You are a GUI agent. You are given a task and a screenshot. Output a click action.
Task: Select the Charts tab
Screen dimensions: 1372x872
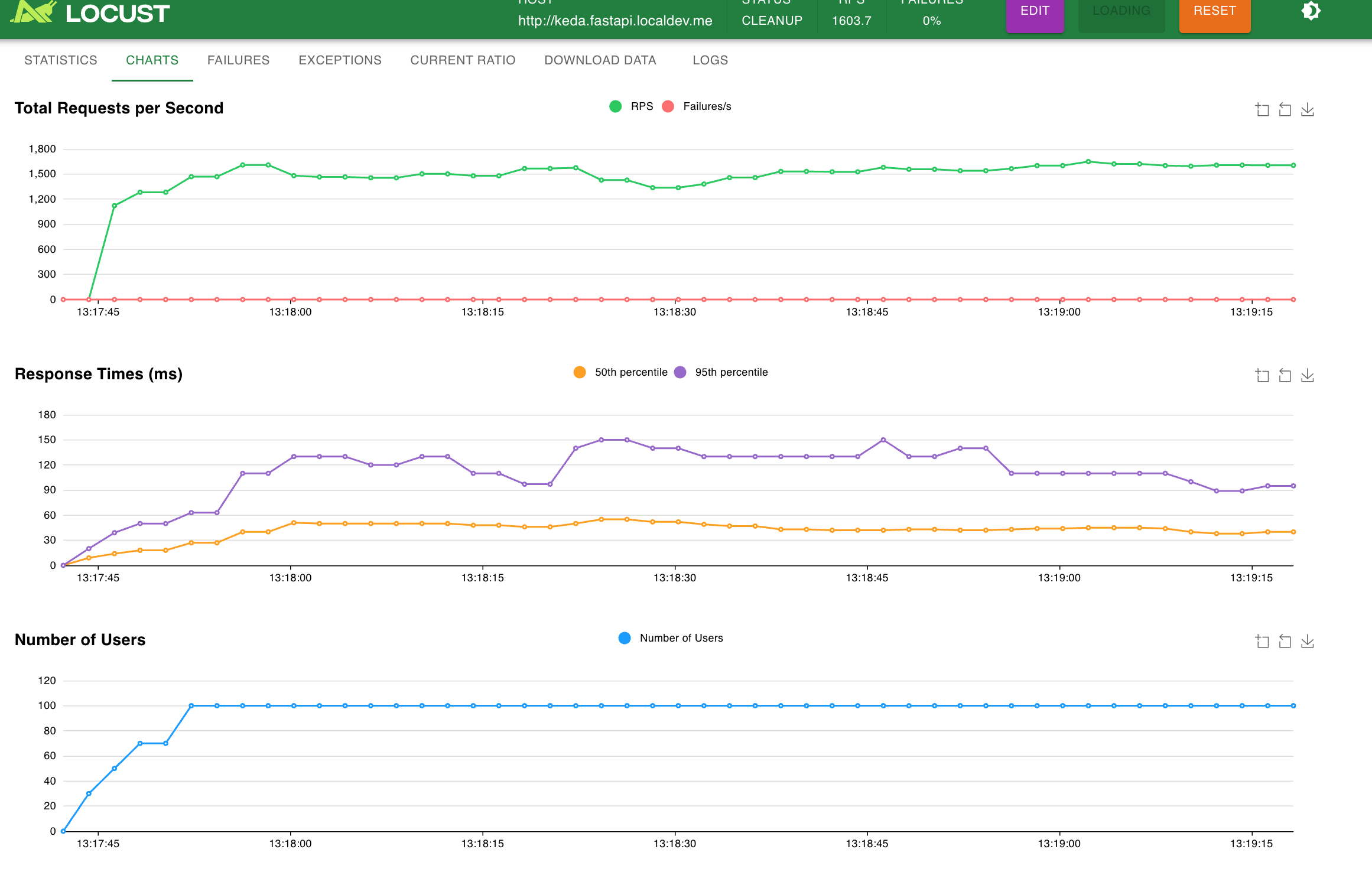pos(152,60)
